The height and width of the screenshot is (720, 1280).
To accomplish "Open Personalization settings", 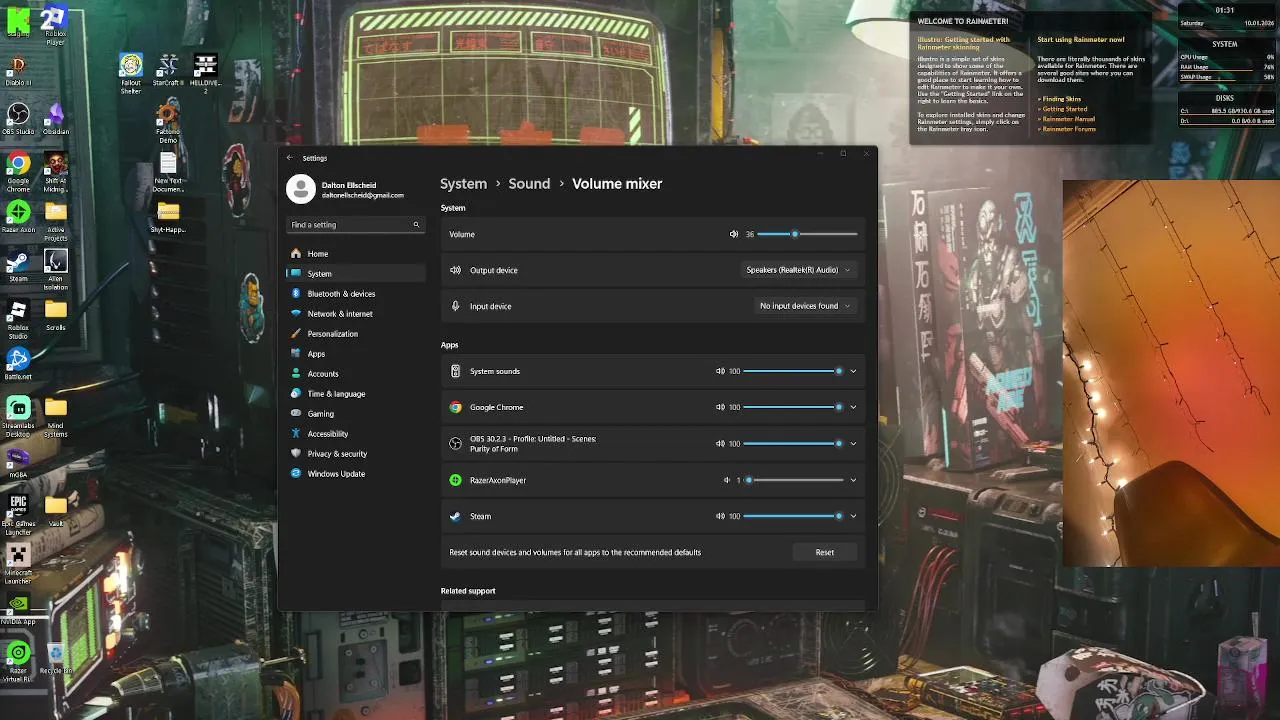I will (x=358, y=334).
